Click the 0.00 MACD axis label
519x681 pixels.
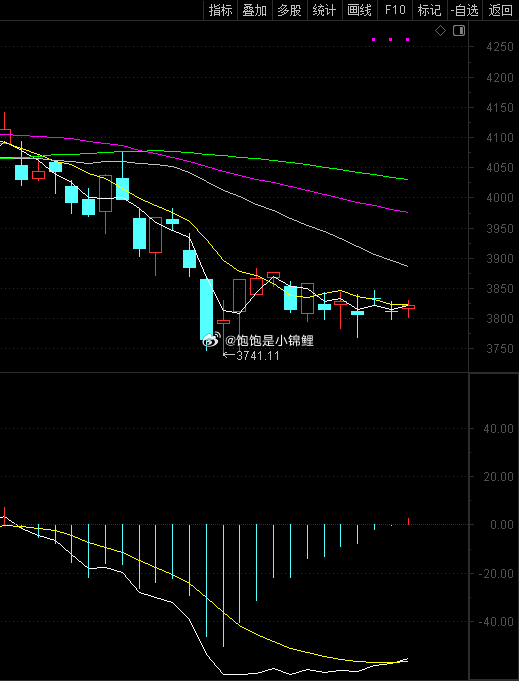pyautogui.click(x=502, y=525)
